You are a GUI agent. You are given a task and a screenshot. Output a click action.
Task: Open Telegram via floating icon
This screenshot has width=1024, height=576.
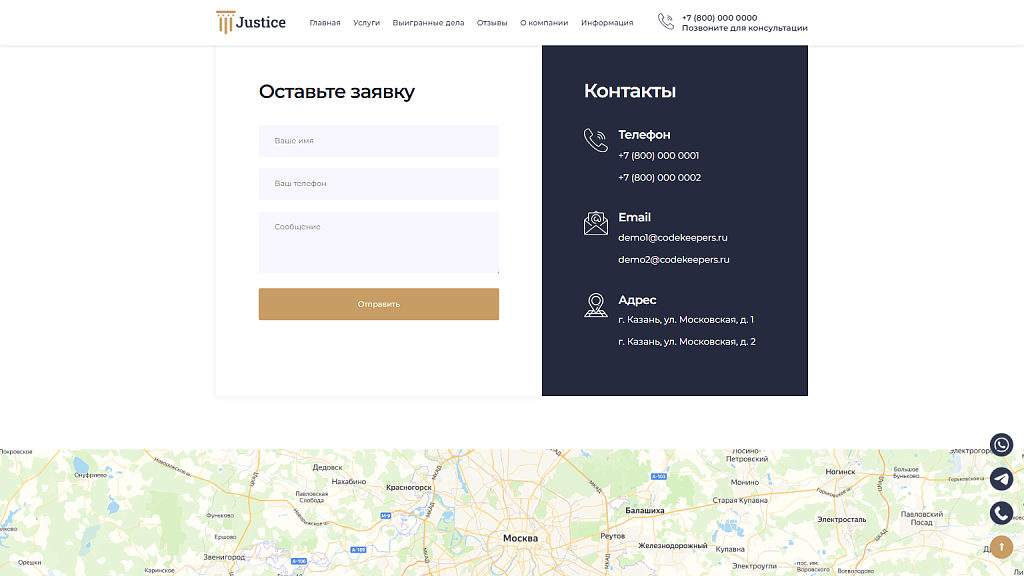[1001, 479]
